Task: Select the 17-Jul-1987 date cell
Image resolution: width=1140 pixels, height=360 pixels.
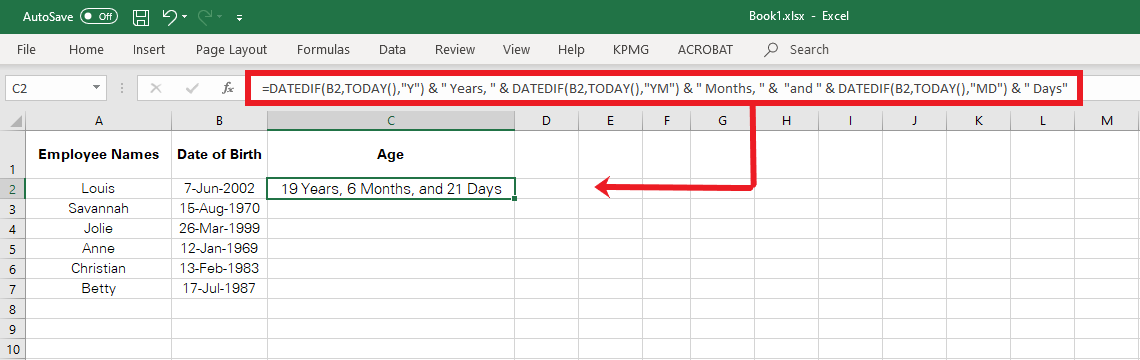Action: pyautogui.click(x=220, y=288)
